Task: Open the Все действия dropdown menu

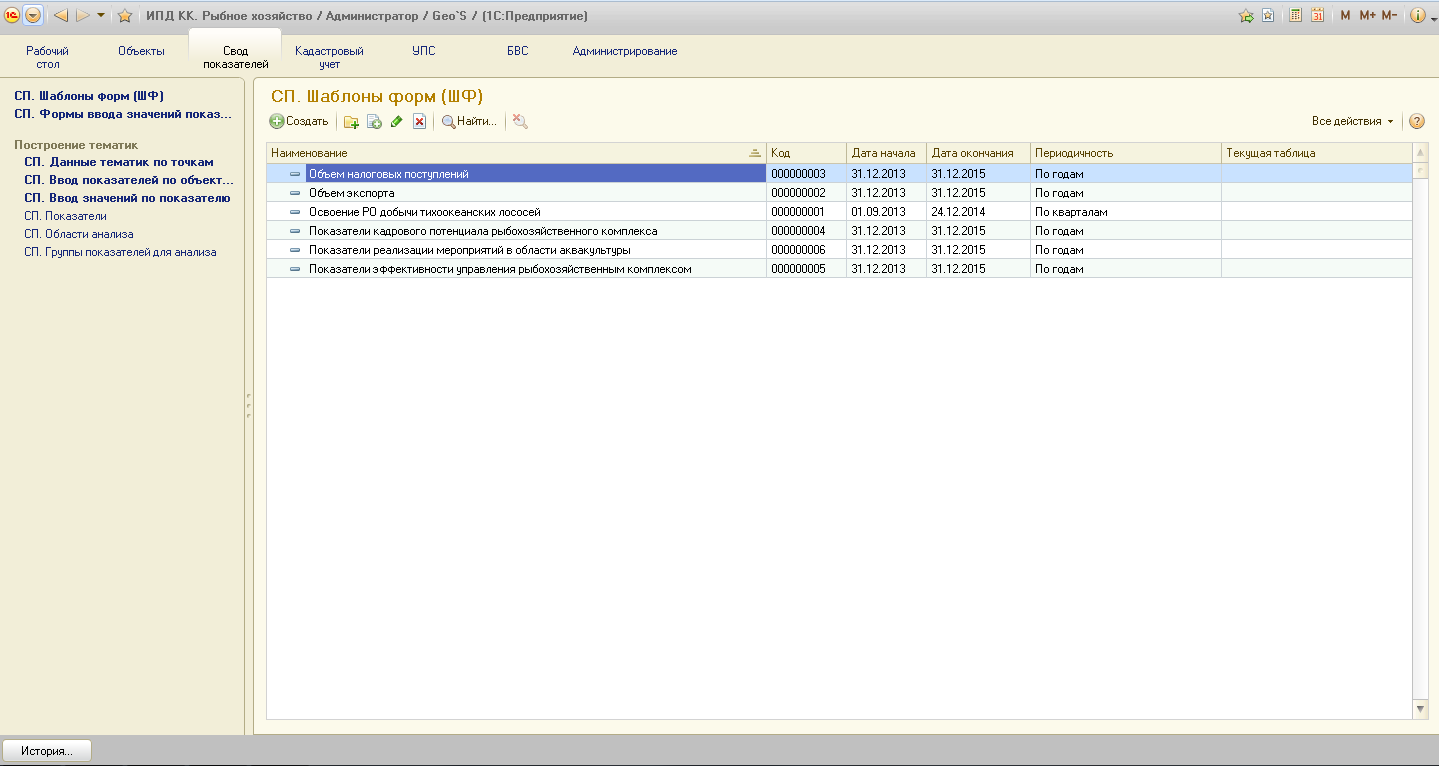Action: click(1353, 122)
